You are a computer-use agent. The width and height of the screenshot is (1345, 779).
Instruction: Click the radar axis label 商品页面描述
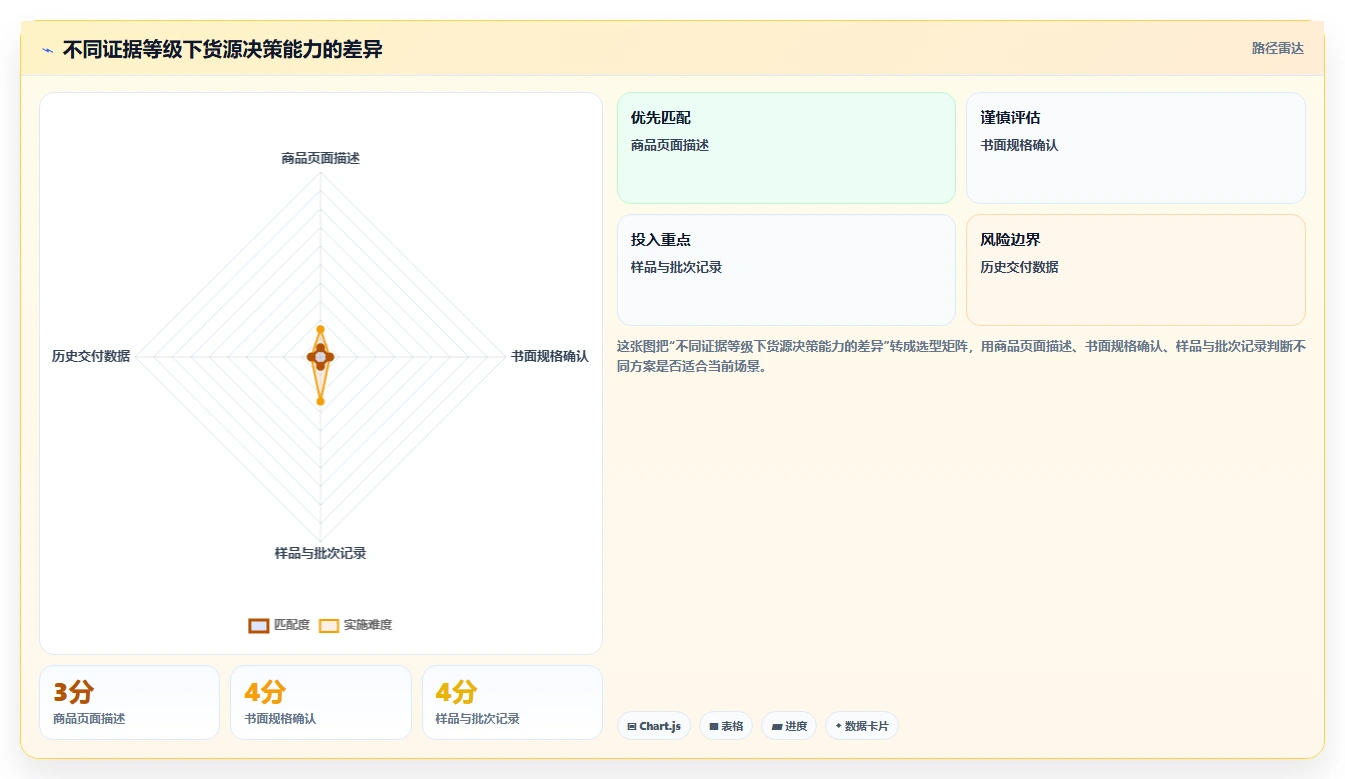tap(320, 158)
